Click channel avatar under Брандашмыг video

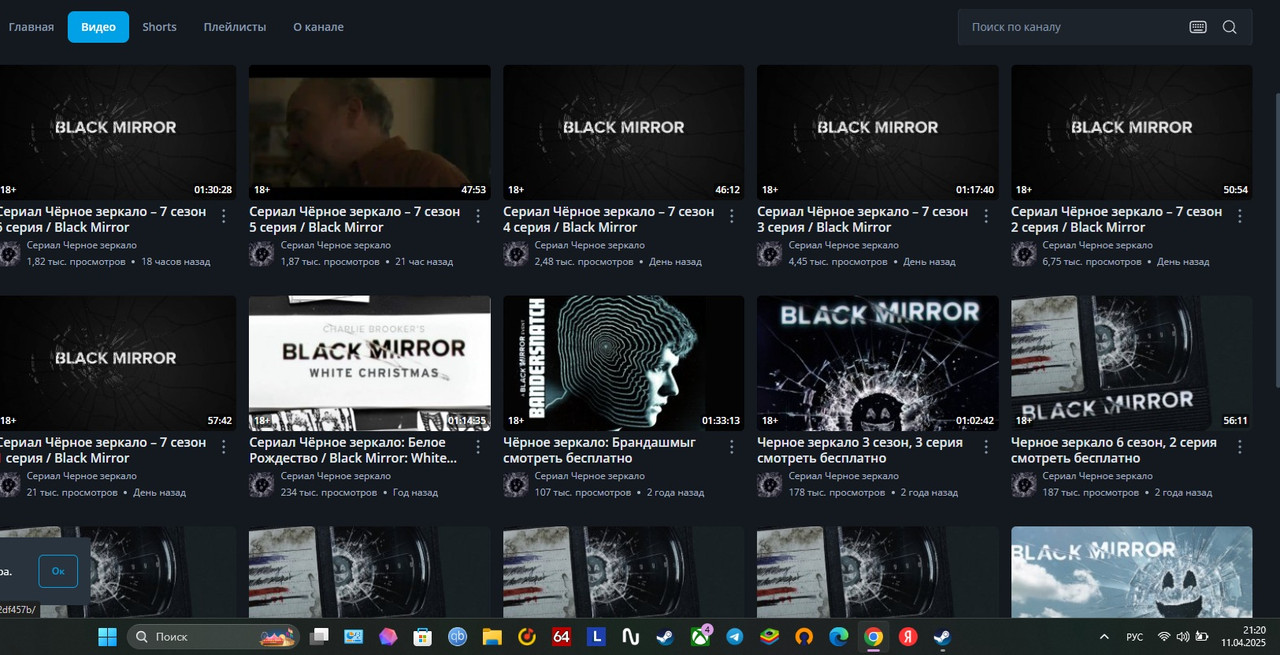coord(515,485)
